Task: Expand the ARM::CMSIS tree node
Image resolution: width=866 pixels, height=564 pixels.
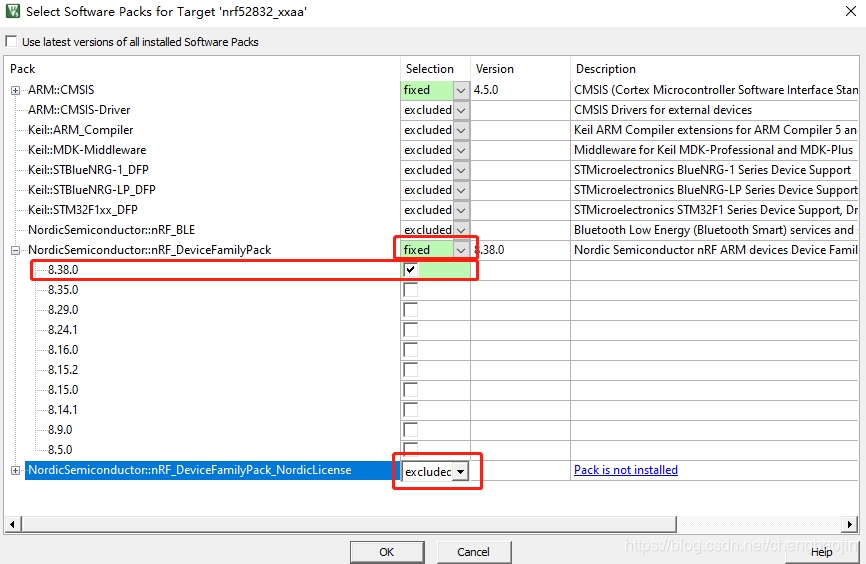Action: tap(15, 90)
